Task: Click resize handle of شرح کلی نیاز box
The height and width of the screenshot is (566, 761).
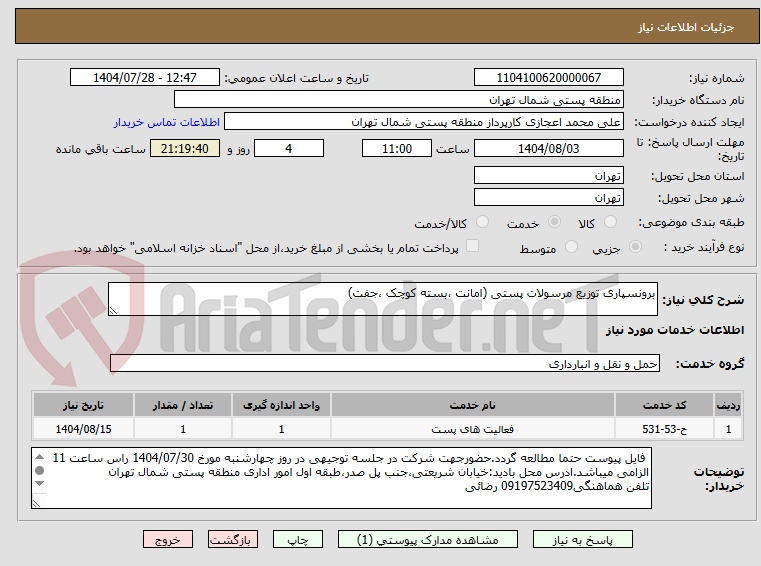Action: pos(114,311)
